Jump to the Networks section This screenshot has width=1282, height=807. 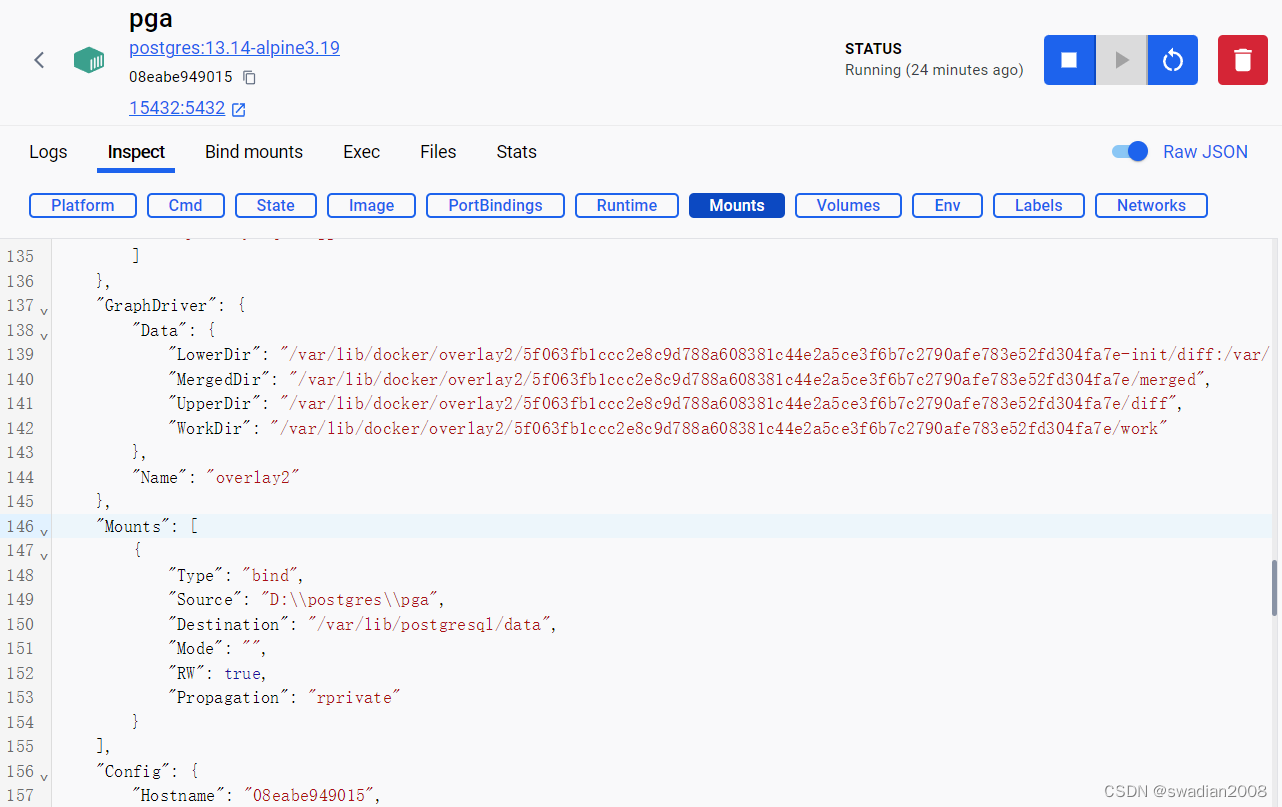click(x=1151, y=205)
